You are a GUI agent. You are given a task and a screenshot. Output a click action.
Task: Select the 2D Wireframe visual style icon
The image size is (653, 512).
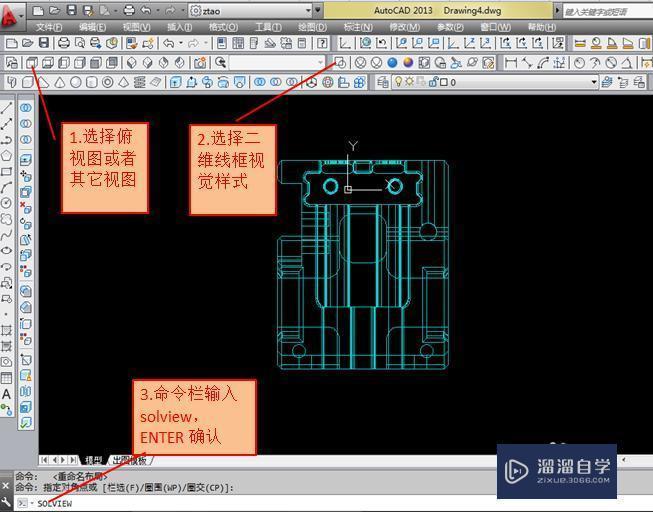click(x=340, y=63)
